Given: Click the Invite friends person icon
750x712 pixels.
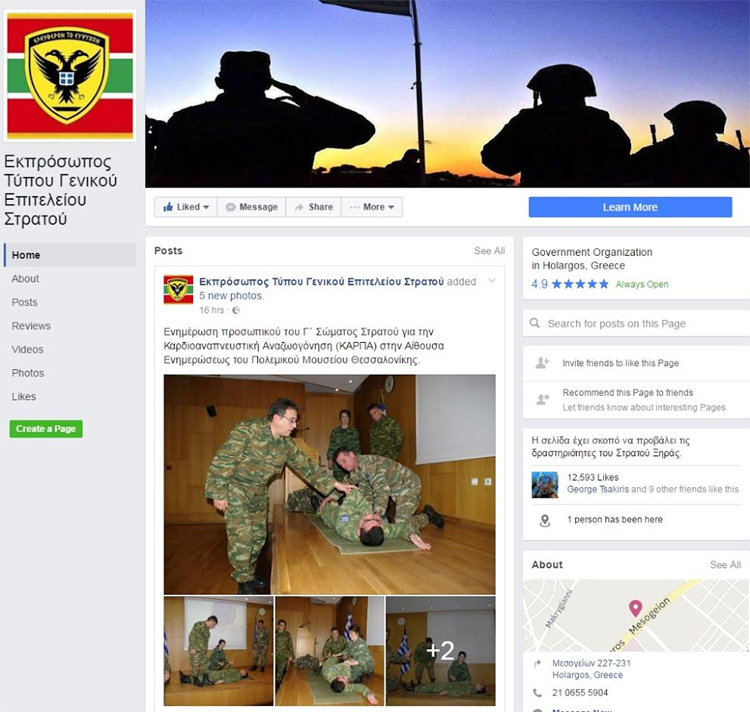Looking at the screenshot, I should point(542,363).
